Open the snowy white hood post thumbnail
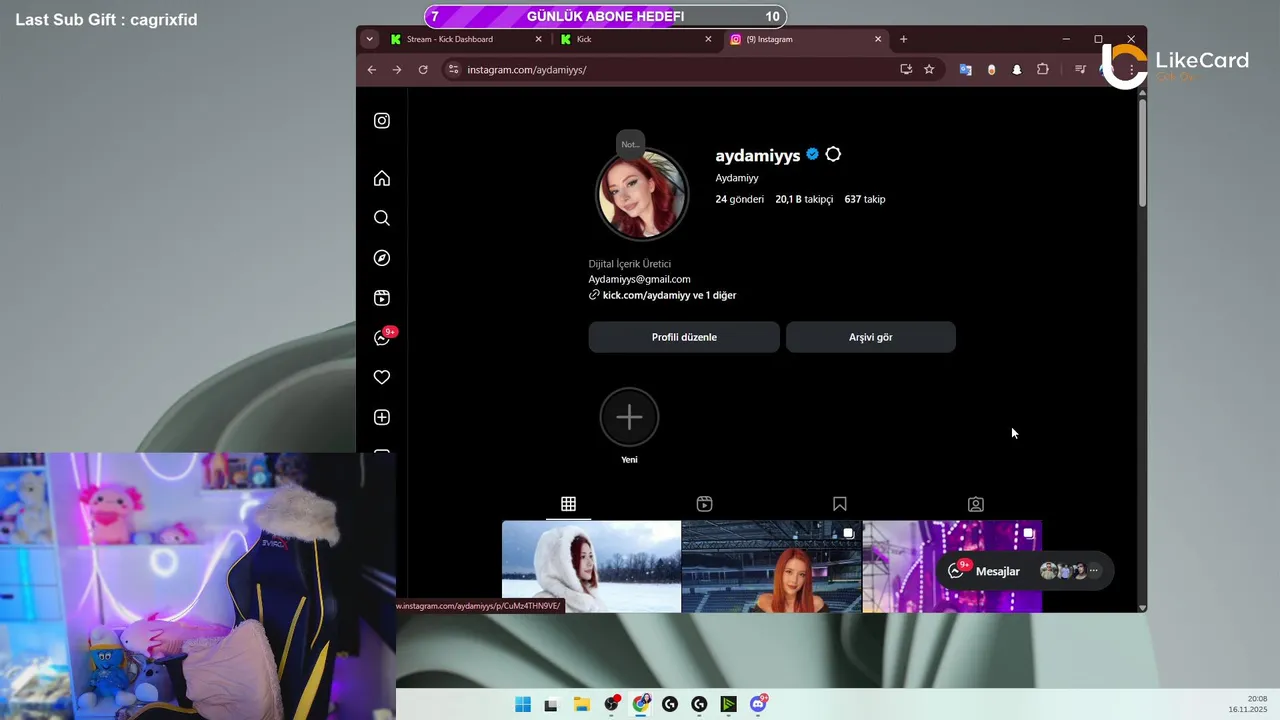The height and width of the screenshot is (720, 1280). click(x=591, y=566)
